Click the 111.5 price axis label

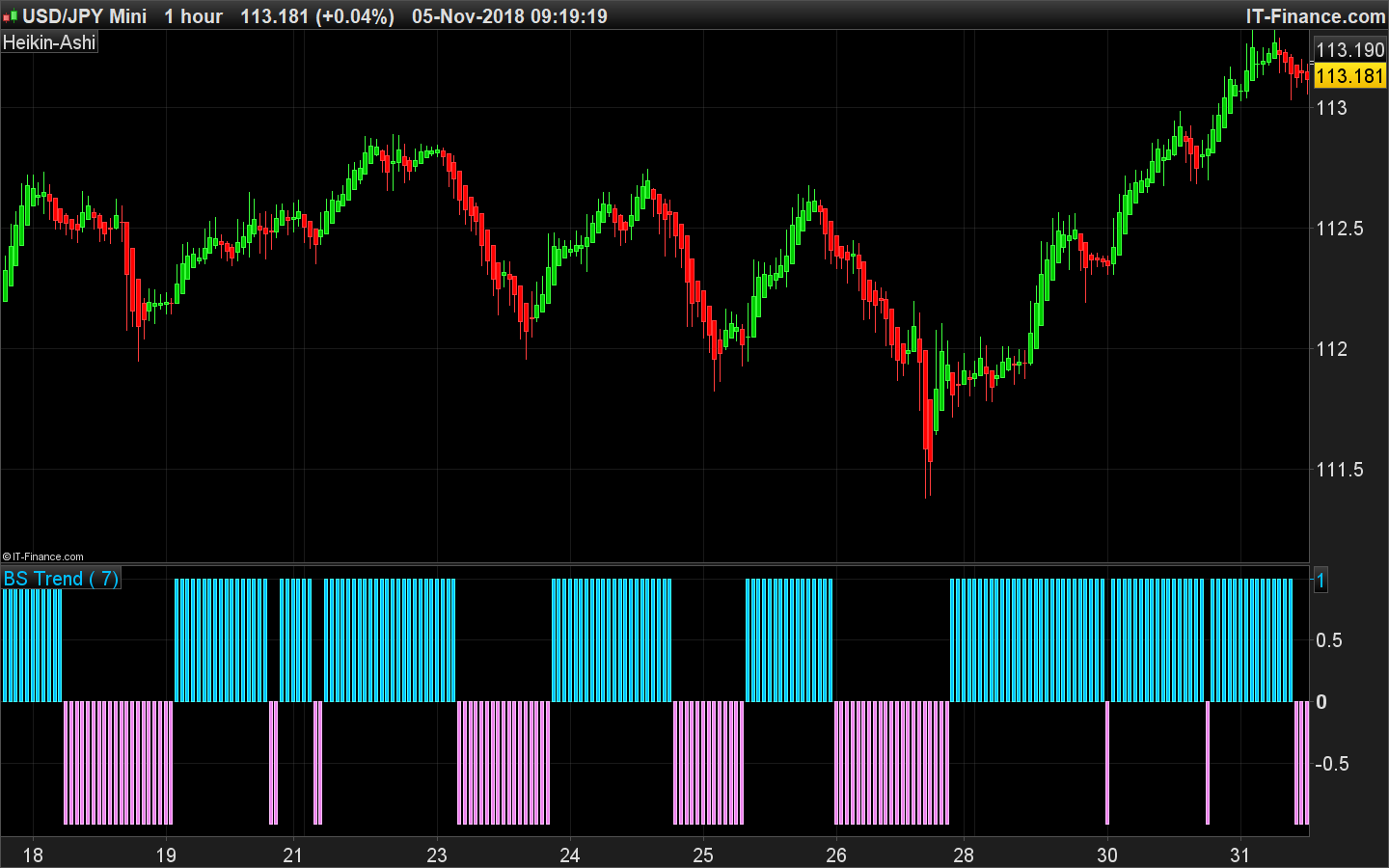tap(1340, 470)
